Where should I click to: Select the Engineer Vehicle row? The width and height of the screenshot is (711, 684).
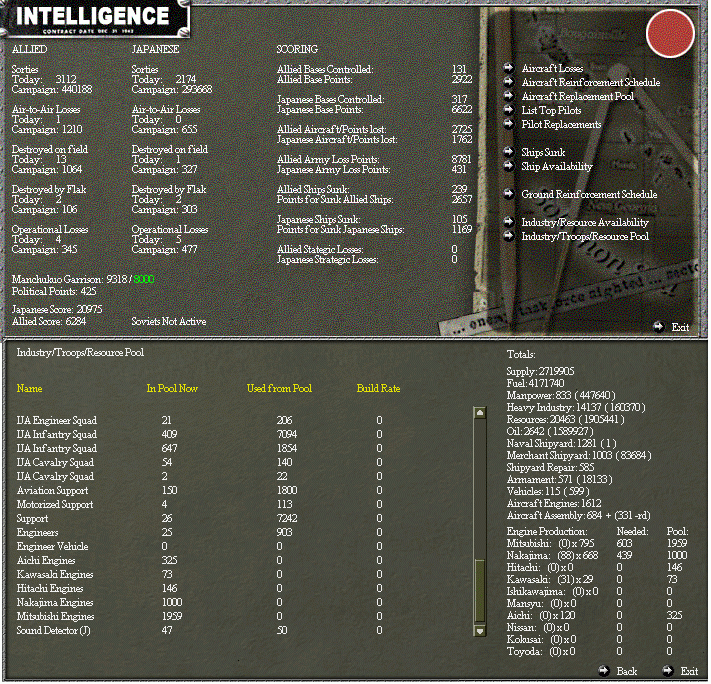200,546
